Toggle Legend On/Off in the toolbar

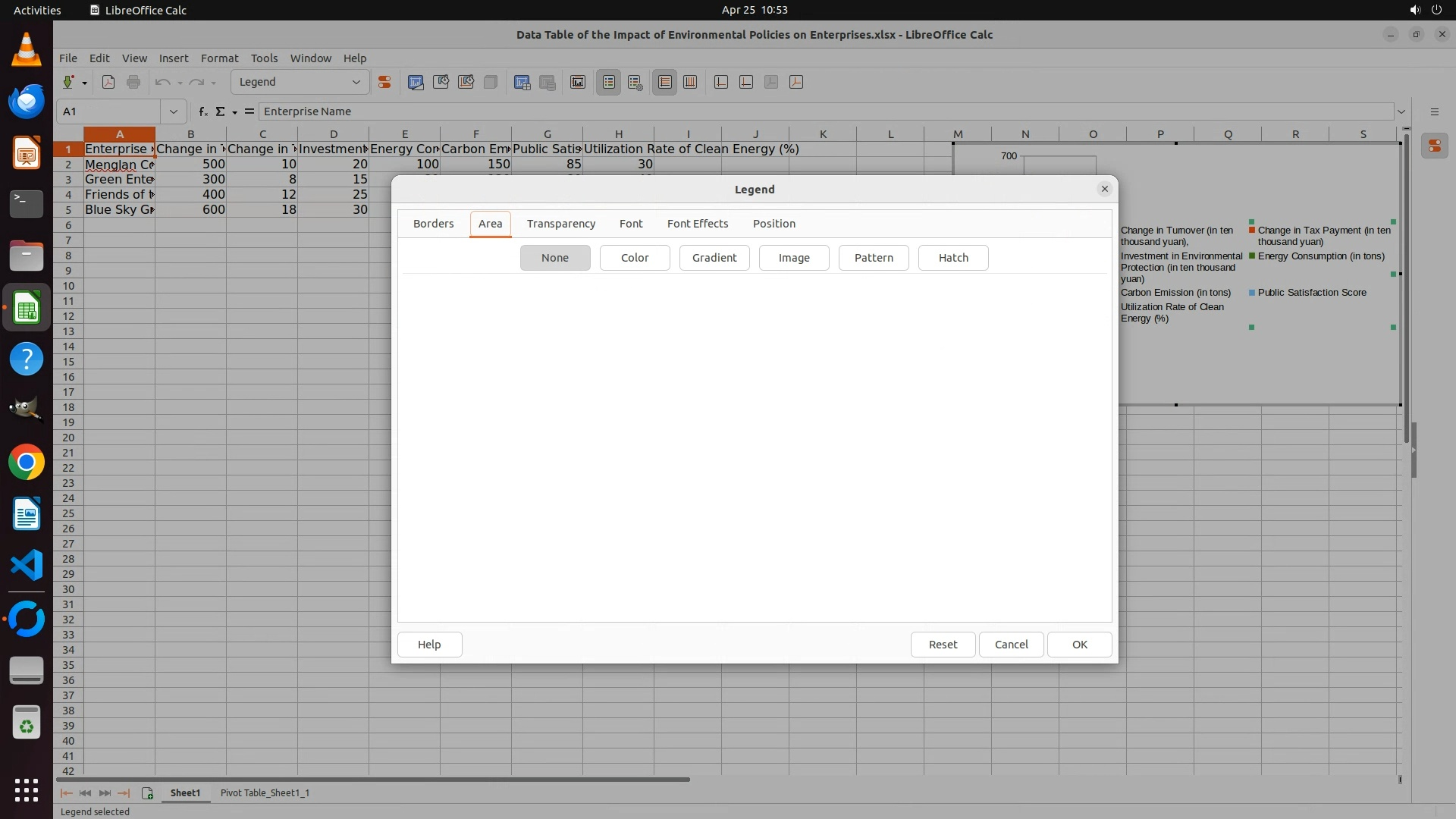pyautogui.click(x=609, y=82)
